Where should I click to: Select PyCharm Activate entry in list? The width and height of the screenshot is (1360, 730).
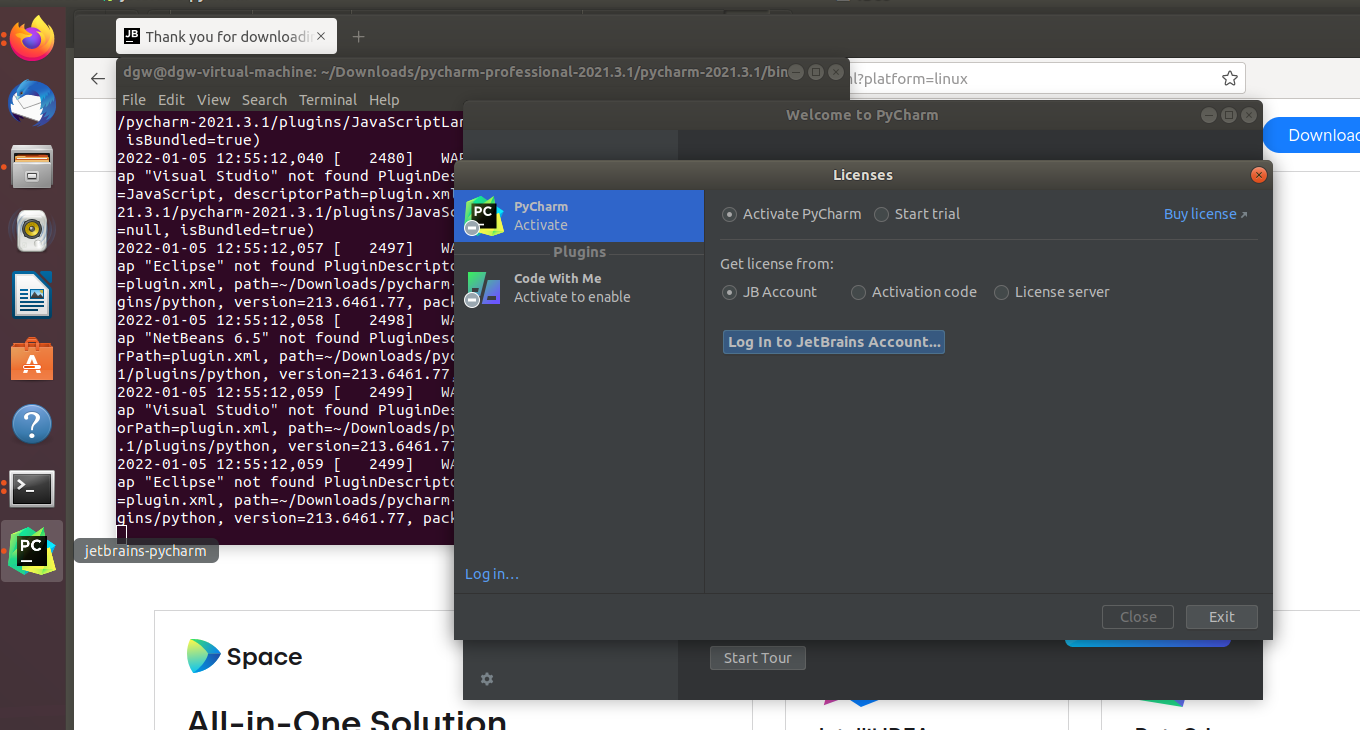pyautogui.click(x=579, y=216)
